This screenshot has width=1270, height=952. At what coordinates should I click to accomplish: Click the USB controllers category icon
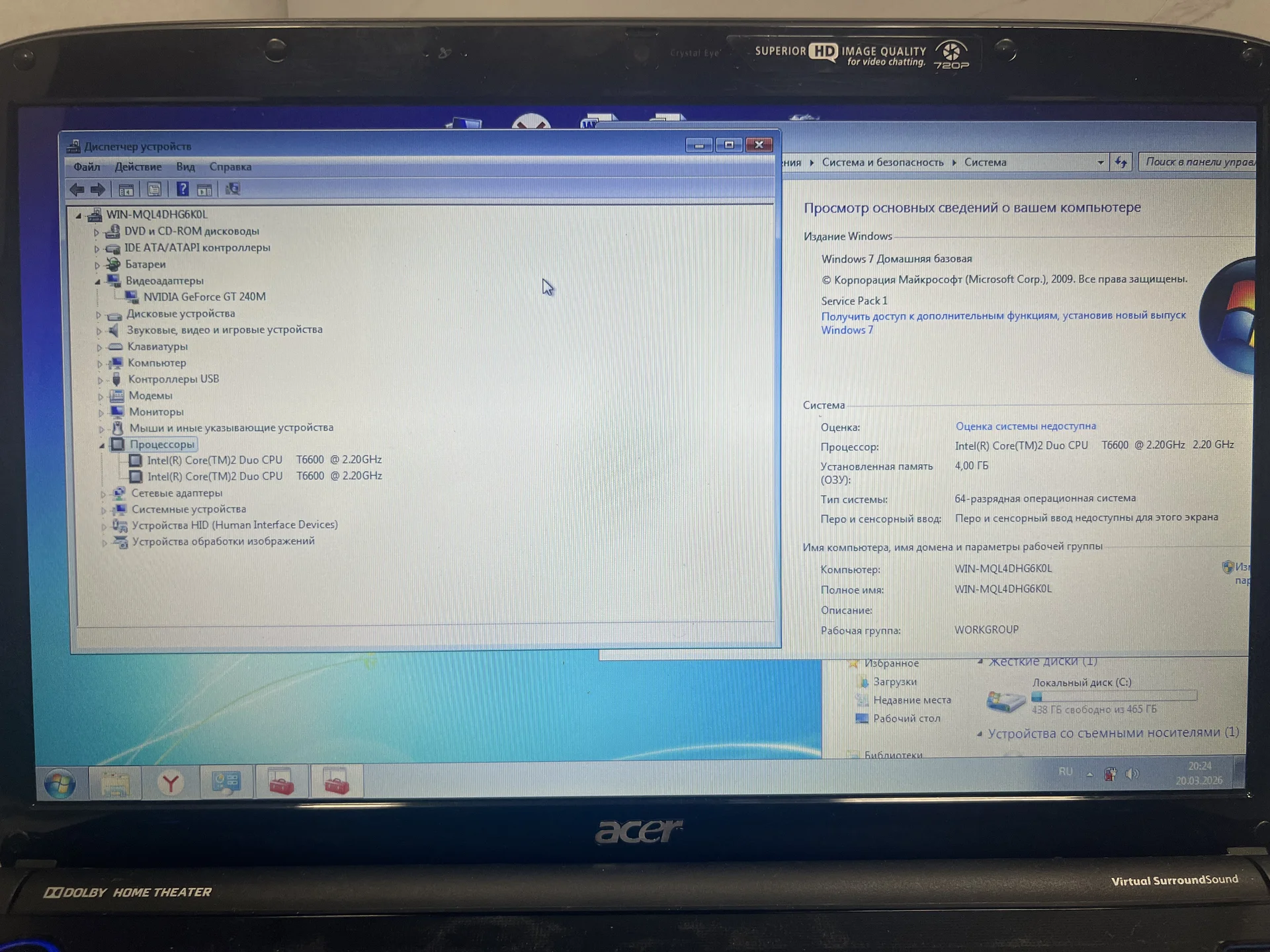click(x=116, y=379)
